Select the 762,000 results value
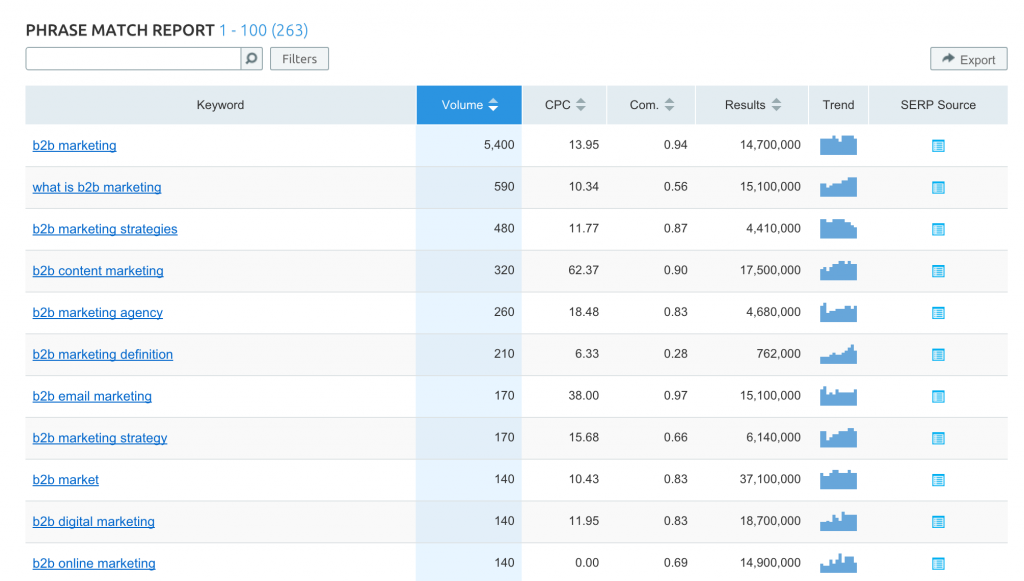Screen dimensions: 1024x581 [778, 354]
